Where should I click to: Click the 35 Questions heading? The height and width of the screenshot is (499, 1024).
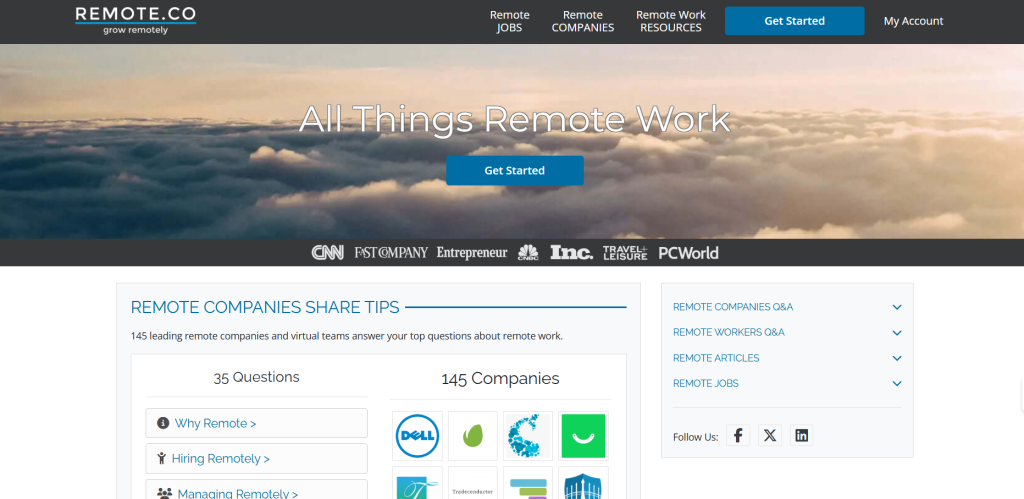point(257,377)
